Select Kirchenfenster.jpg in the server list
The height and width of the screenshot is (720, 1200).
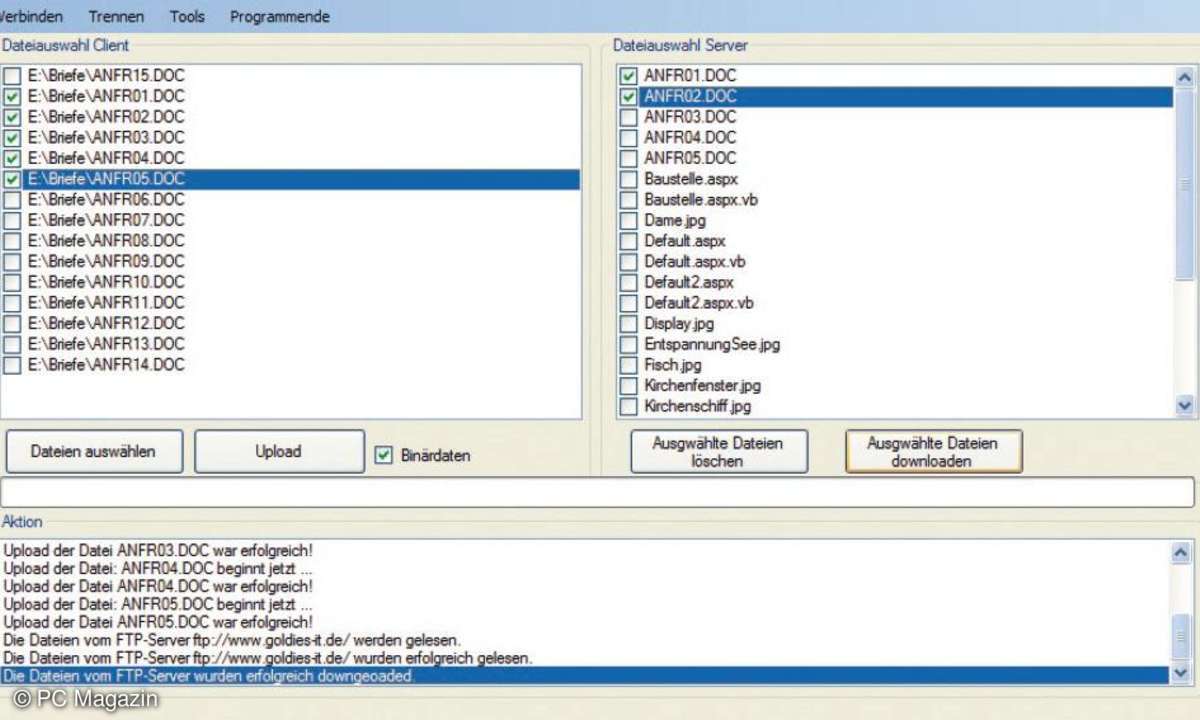(703, 386)
